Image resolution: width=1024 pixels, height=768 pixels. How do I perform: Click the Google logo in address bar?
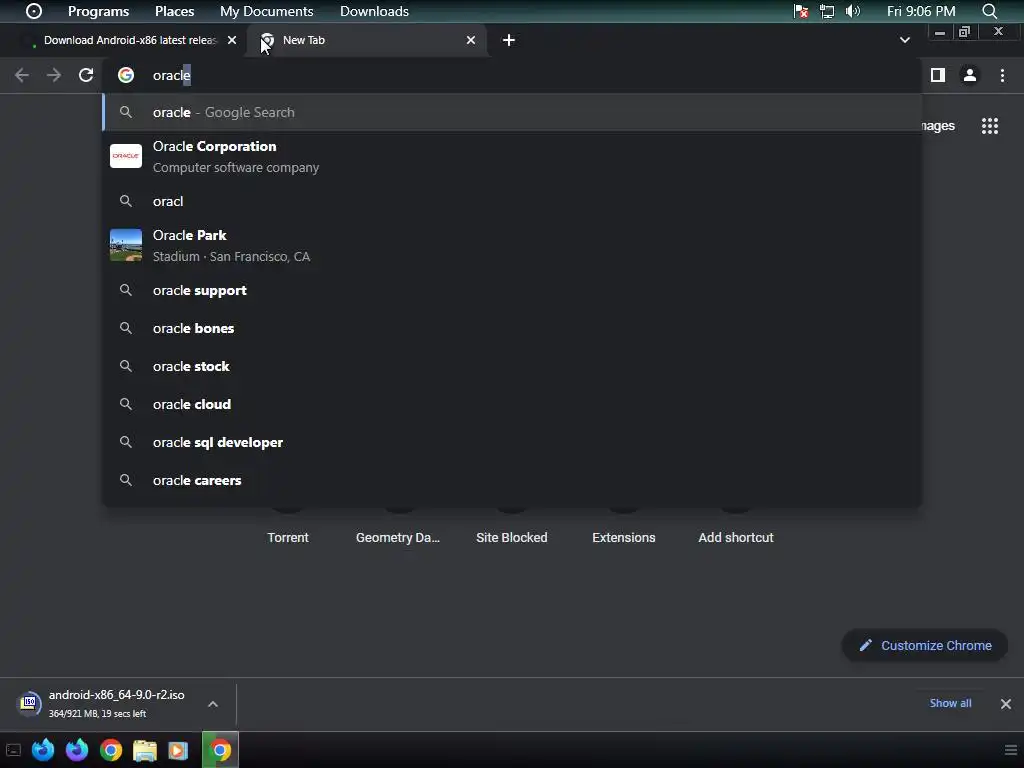pyautogui.click(x=126, y=75)
